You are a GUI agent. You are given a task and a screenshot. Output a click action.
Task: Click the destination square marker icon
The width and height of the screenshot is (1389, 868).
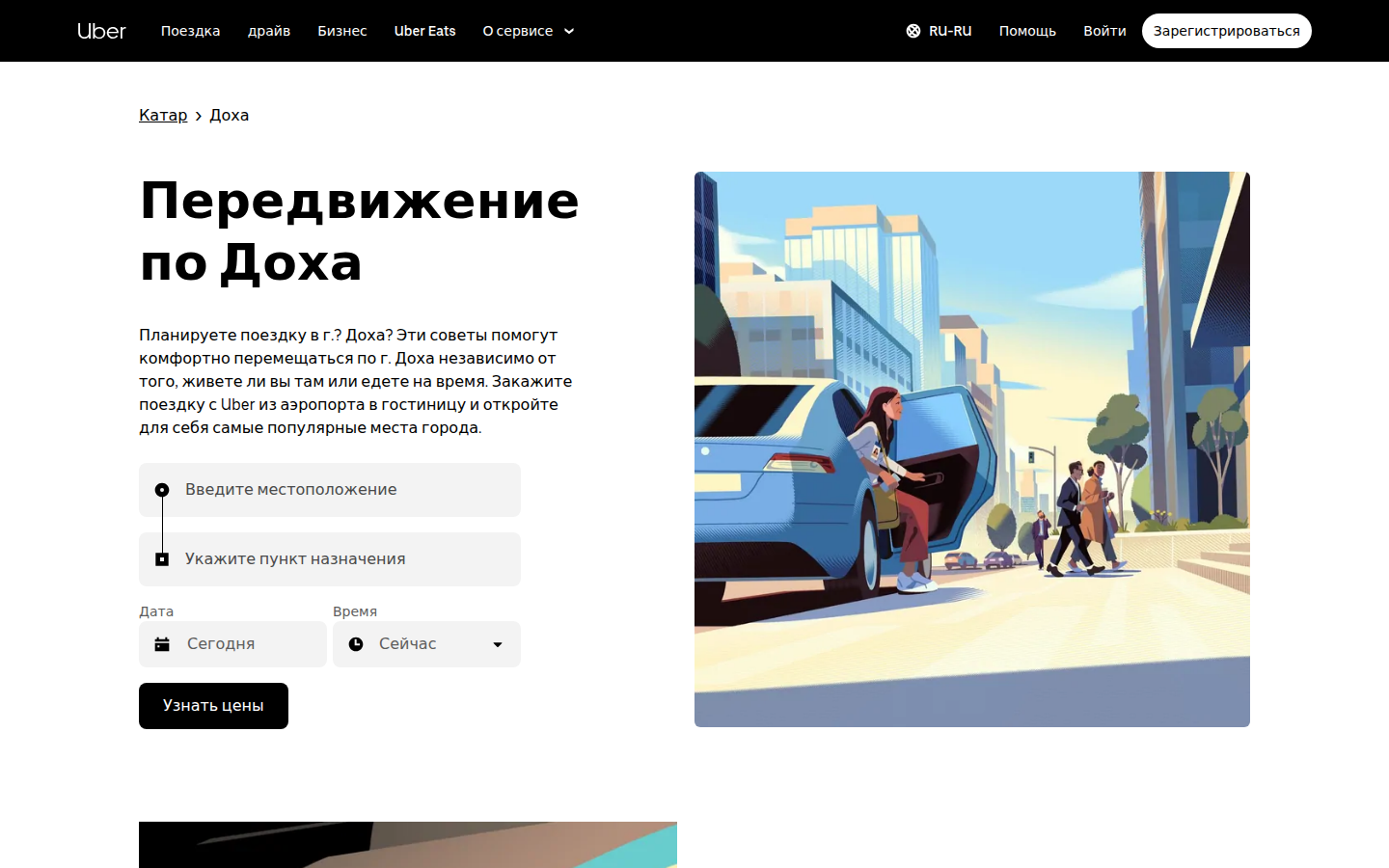click(x=162, y=559)
